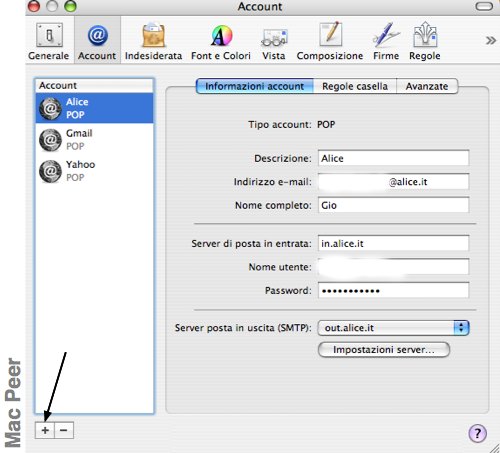Viewport: 500px width, 453px height.
Task: Open the SMTP server out.alice.it dropdown
Action: (393, 328)
